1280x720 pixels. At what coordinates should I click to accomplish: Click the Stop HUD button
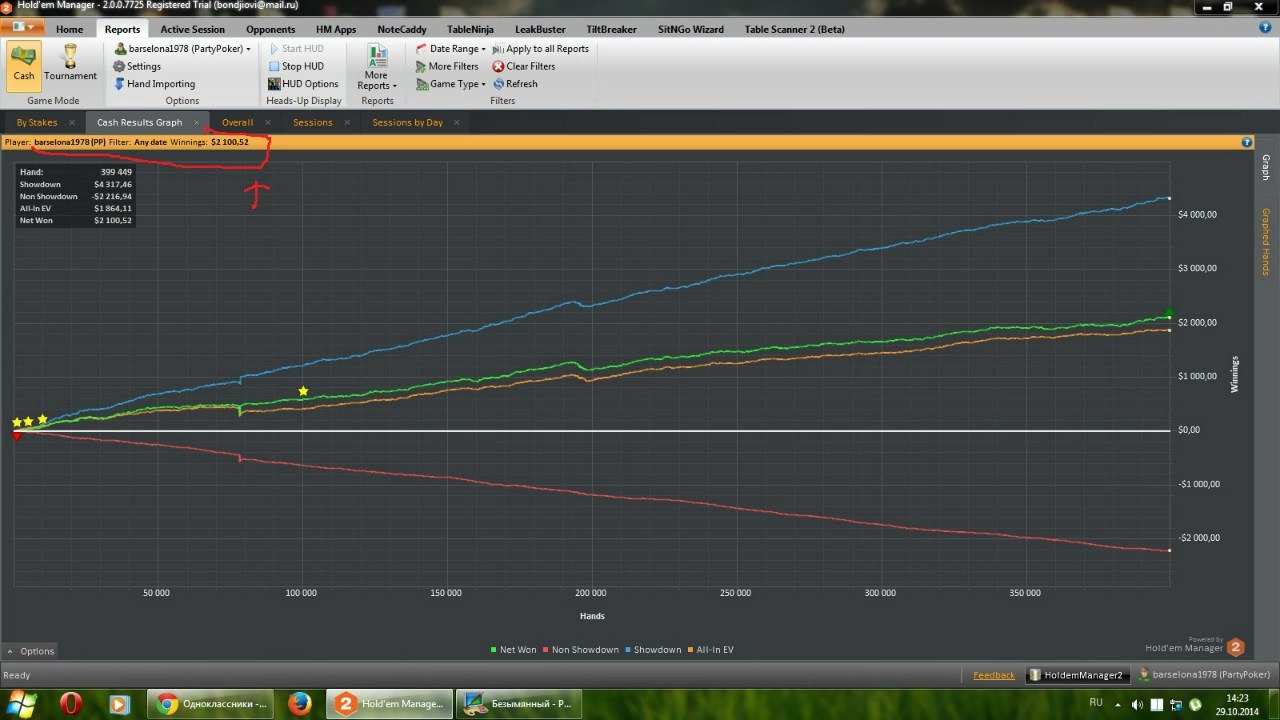296,66
